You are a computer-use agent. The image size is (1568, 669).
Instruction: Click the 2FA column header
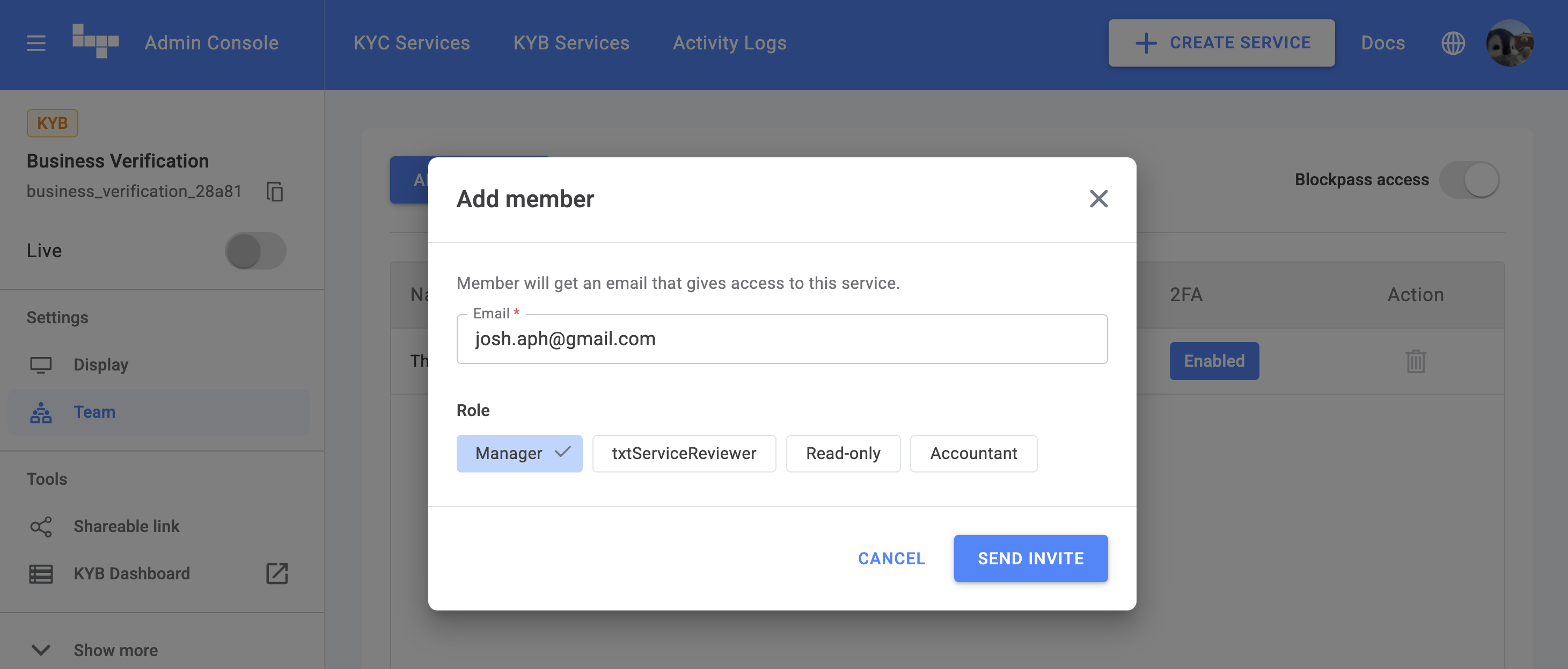1186,295
